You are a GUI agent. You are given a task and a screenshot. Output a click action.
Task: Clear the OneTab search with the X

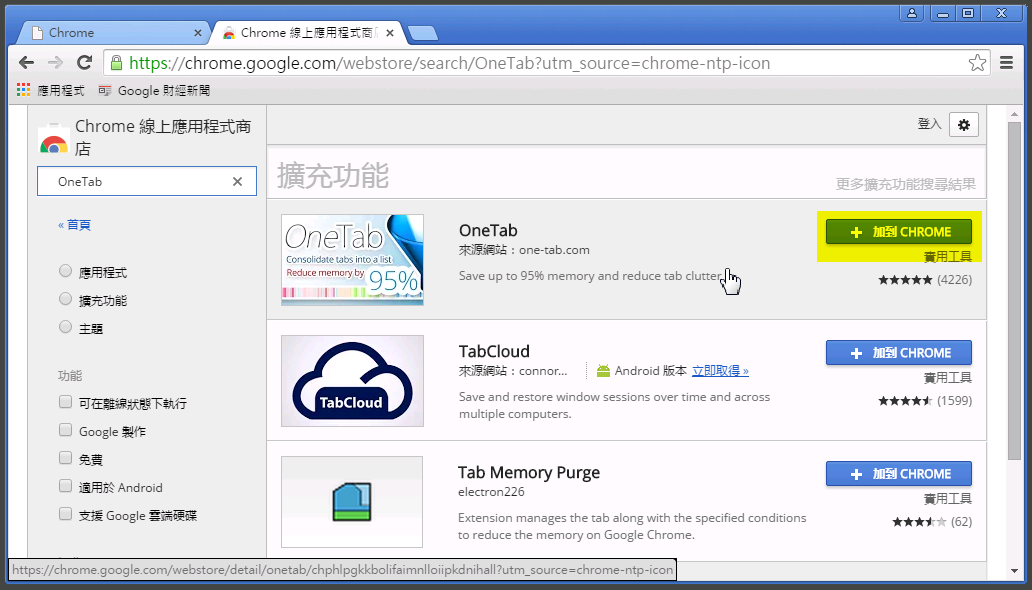point(238,181)
